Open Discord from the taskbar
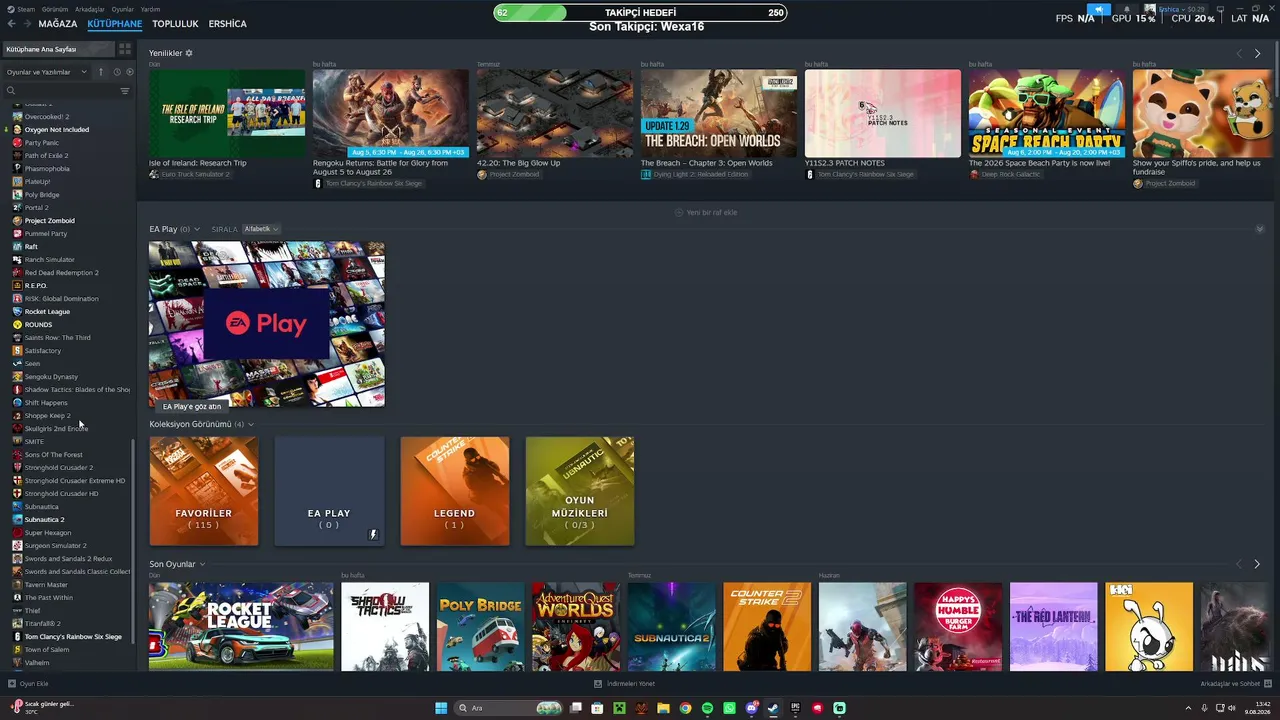This screenshot has width=1280, height=720. pyautogui.click(x=751, y=708)
